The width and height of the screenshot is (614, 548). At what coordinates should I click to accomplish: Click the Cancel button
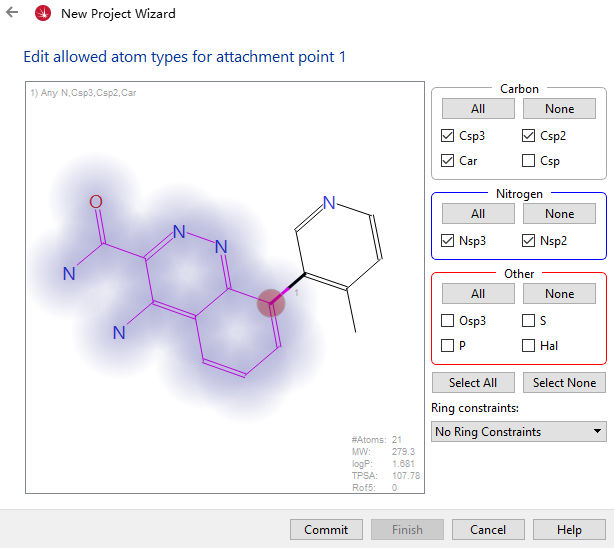pos(488,530)
